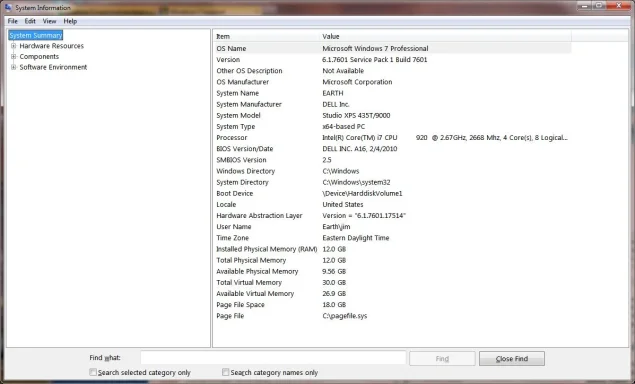Expand the Hardware Resources node

[13, 46]
